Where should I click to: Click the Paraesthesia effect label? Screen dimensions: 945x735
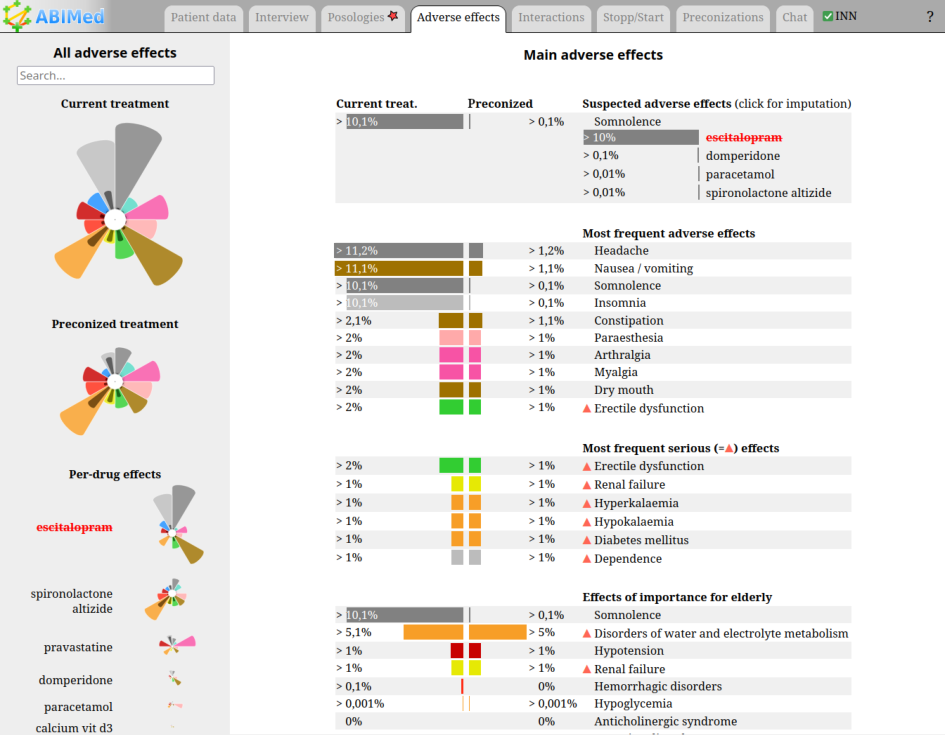[x=629, y=338]
